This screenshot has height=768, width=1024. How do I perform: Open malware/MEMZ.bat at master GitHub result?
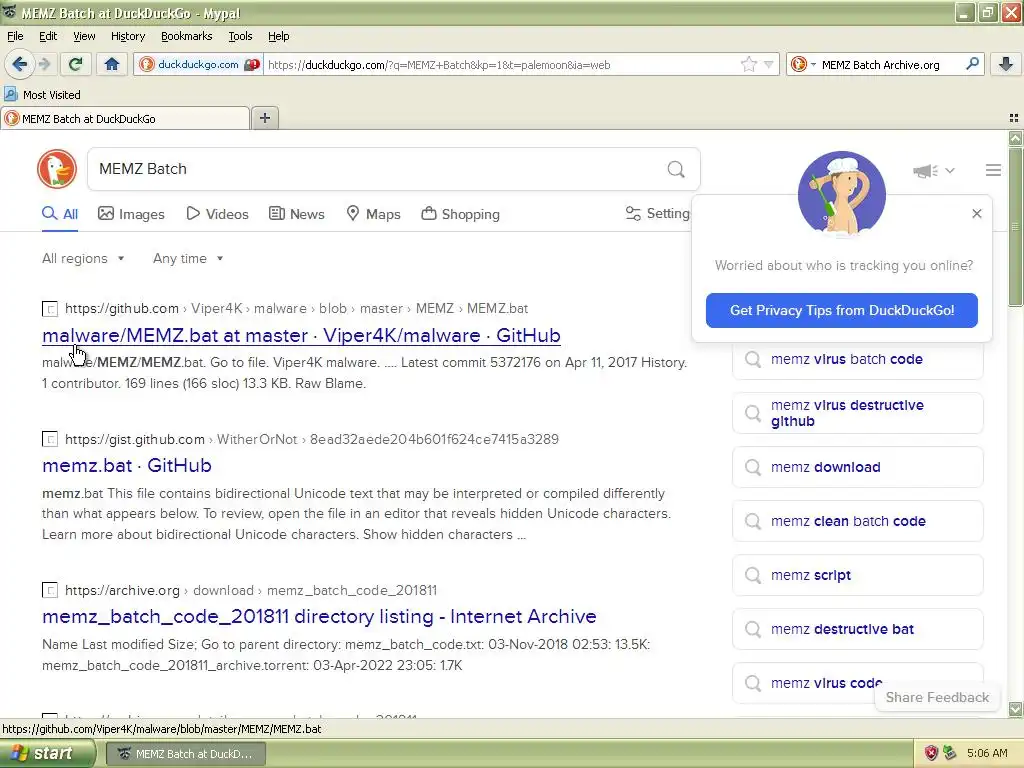pyautogui.click(x=301, y=335)
